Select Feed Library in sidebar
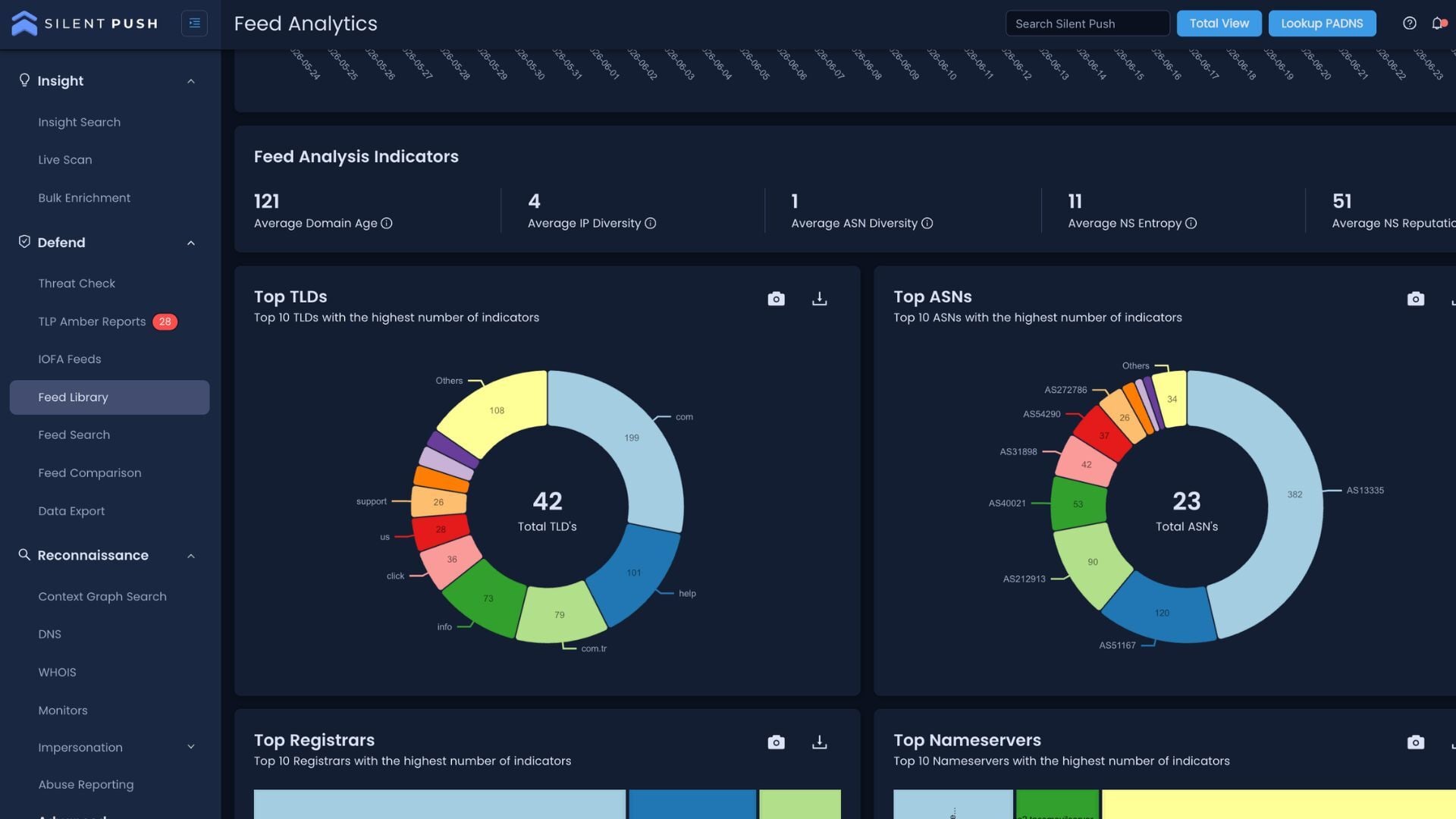The height and width of the screenshot is (819, 1456). coord(109,397)
